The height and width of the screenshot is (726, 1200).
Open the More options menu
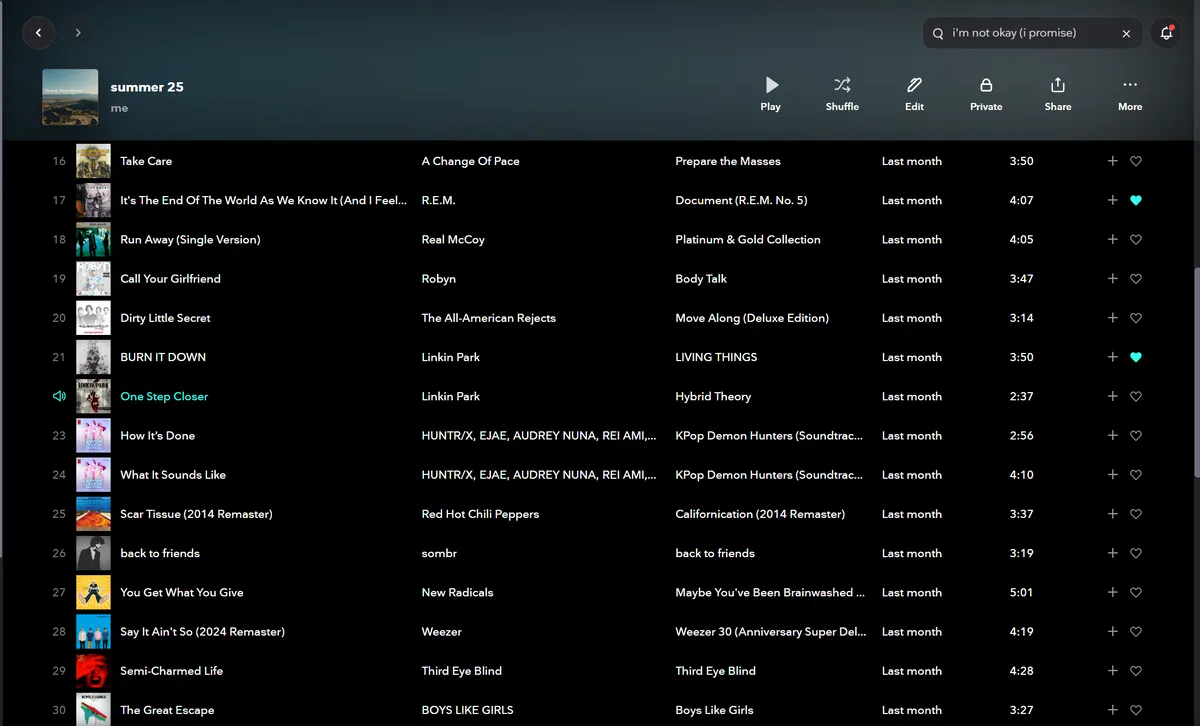(1130, 94)
